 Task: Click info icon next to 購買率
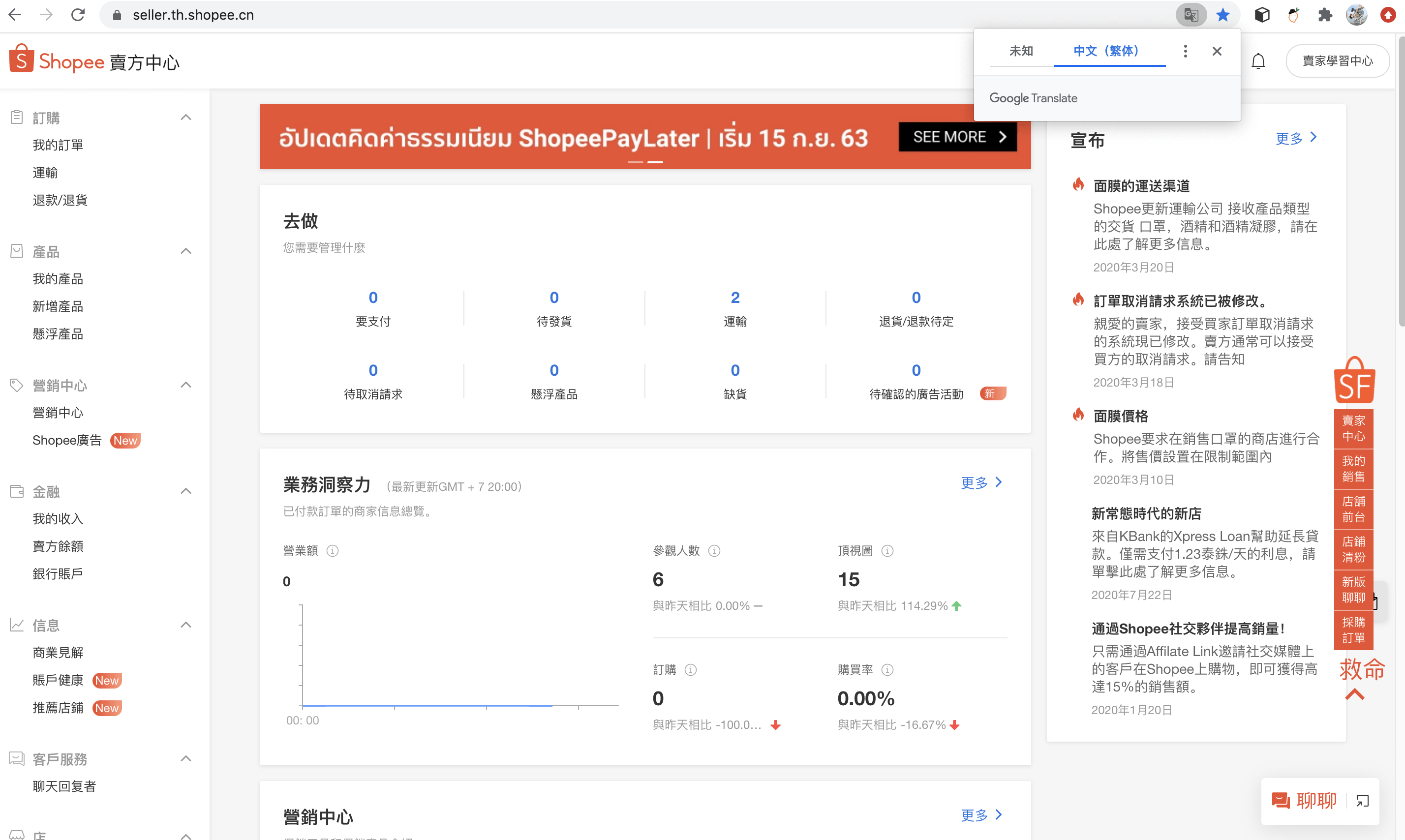pos(887,670)
